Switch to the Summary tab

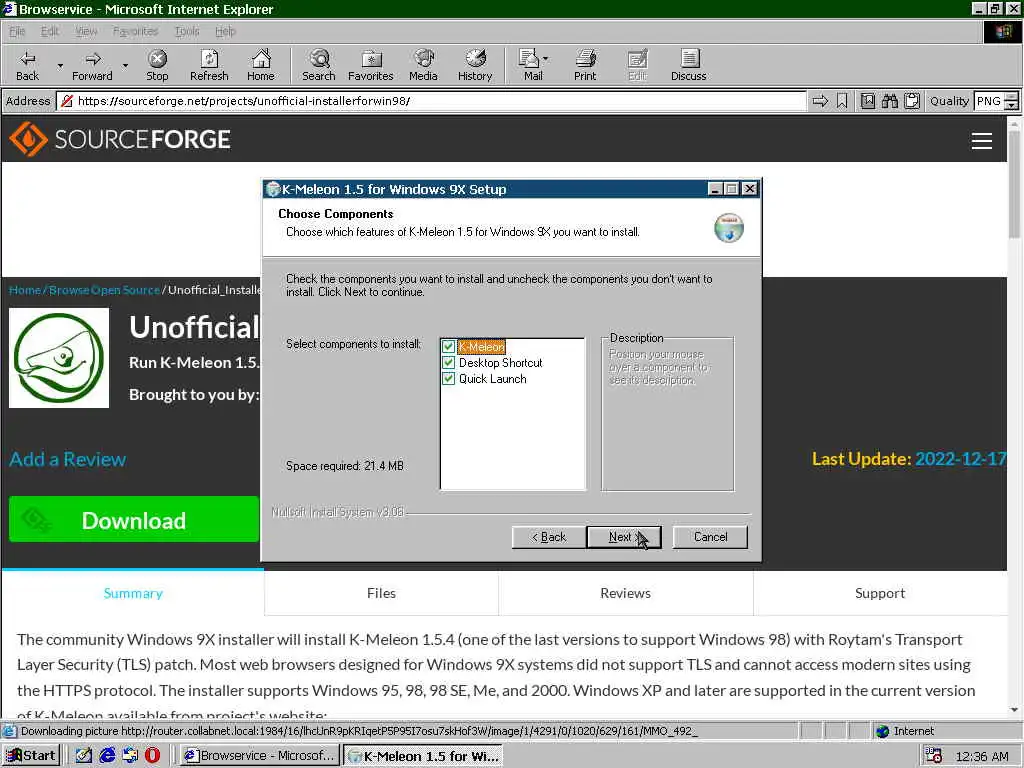(x=133, y=593)
